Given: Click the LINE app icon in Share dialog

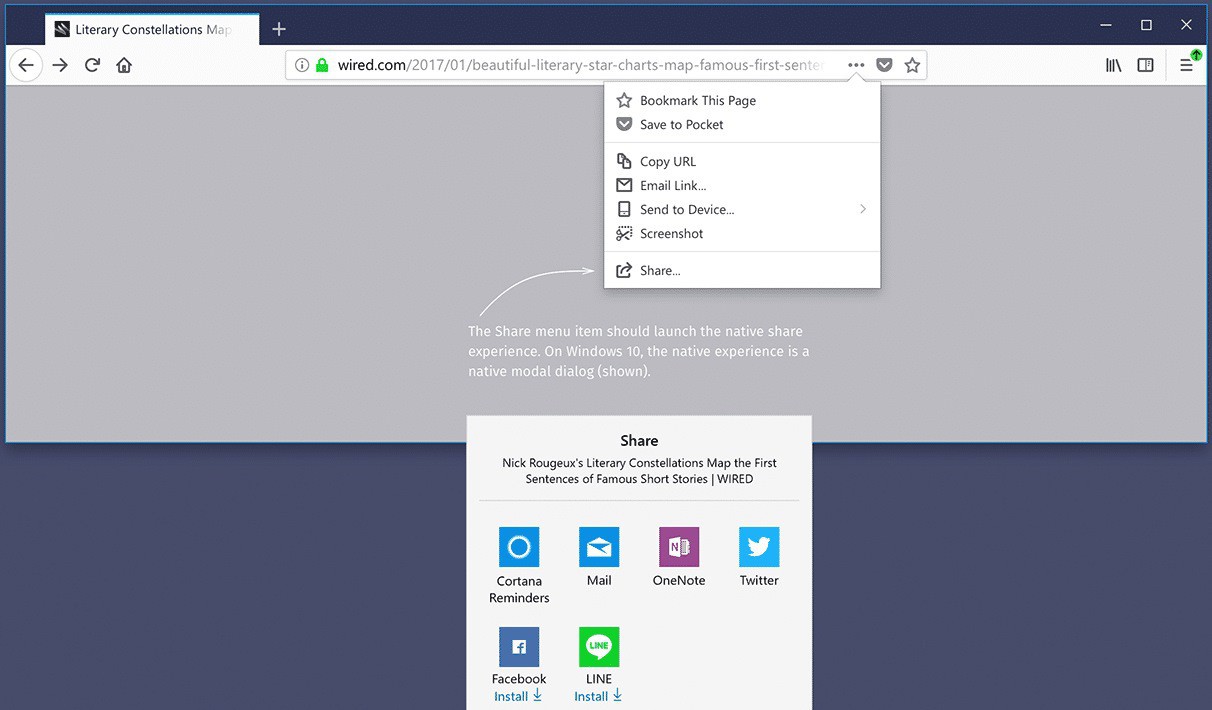Looking at the screenshot, I should (x=599, y=647).
